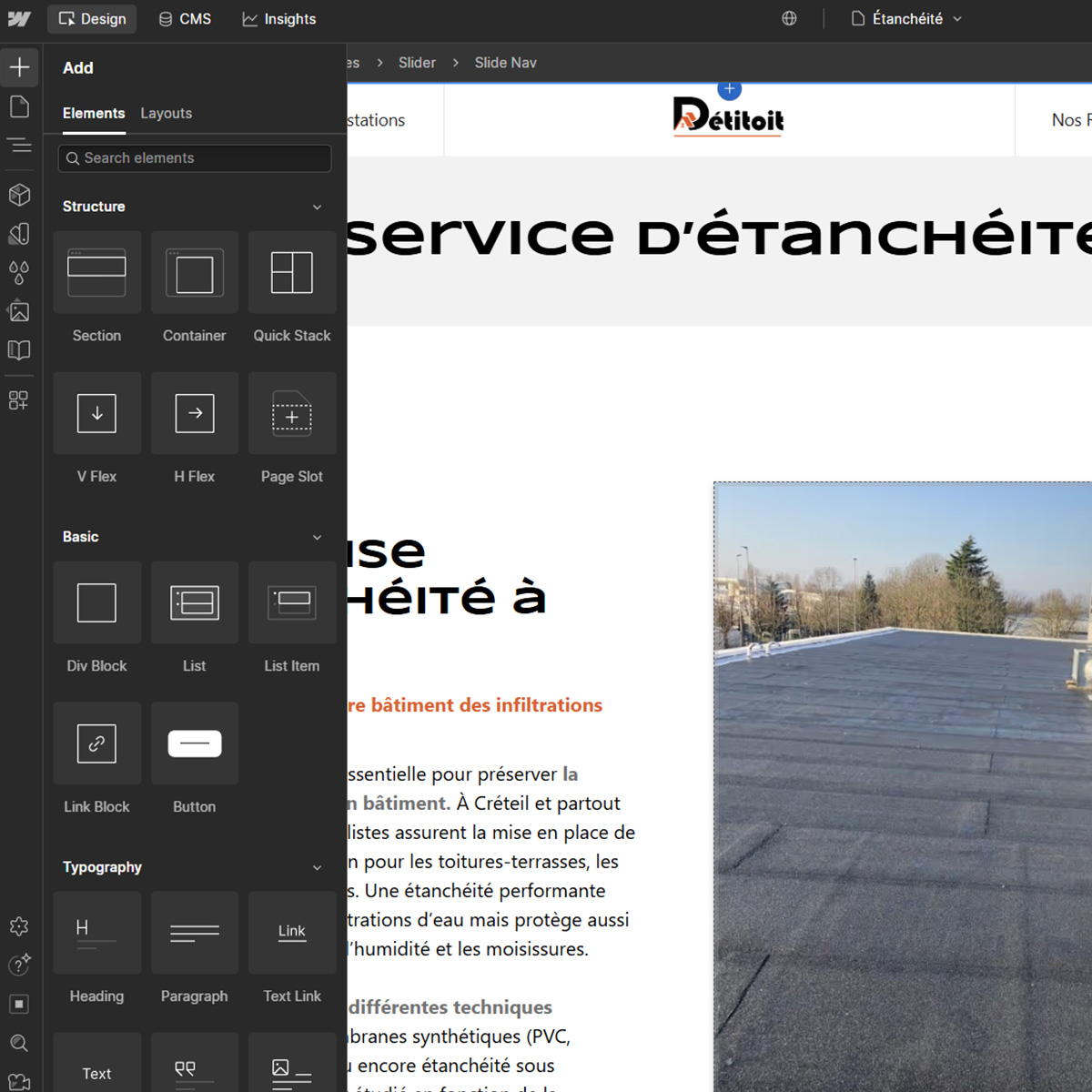The width and height of the screenshot is (1092, 1092).
Task: Collapse the Structure section
Action: pyautogui.click(x=317, y=207)
